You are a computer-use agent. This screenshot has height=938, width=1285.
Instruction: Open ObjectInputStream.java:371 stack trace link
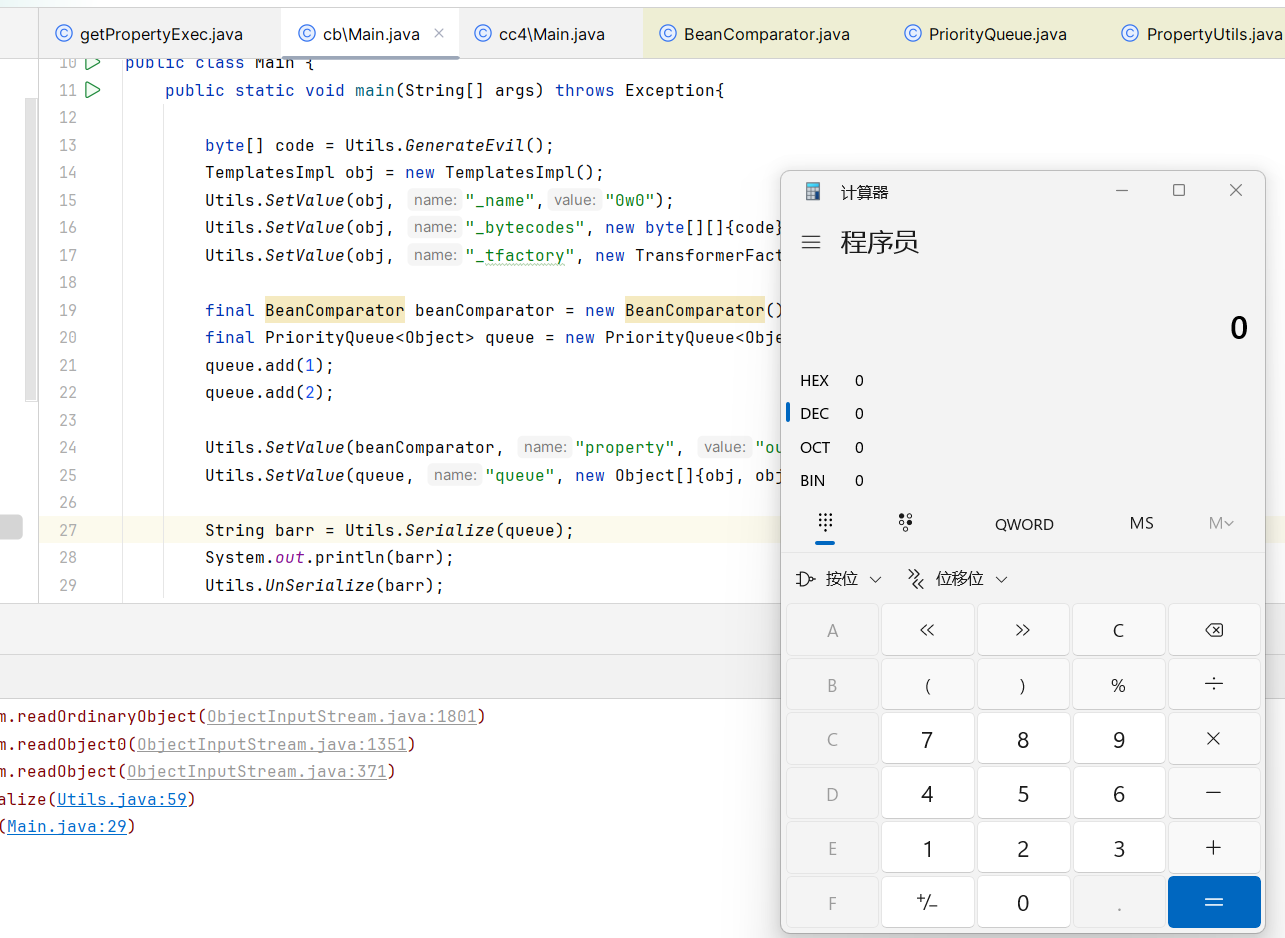pyautogui.click(x=258, y=772)
